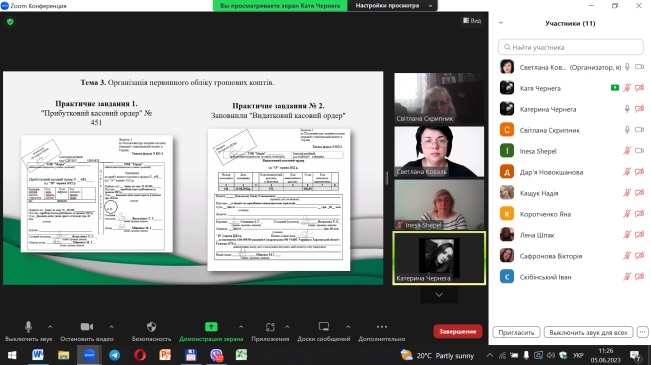Click the Пригласить button
The height and width of the screenshot is (365, 651).
coord(516,333)
